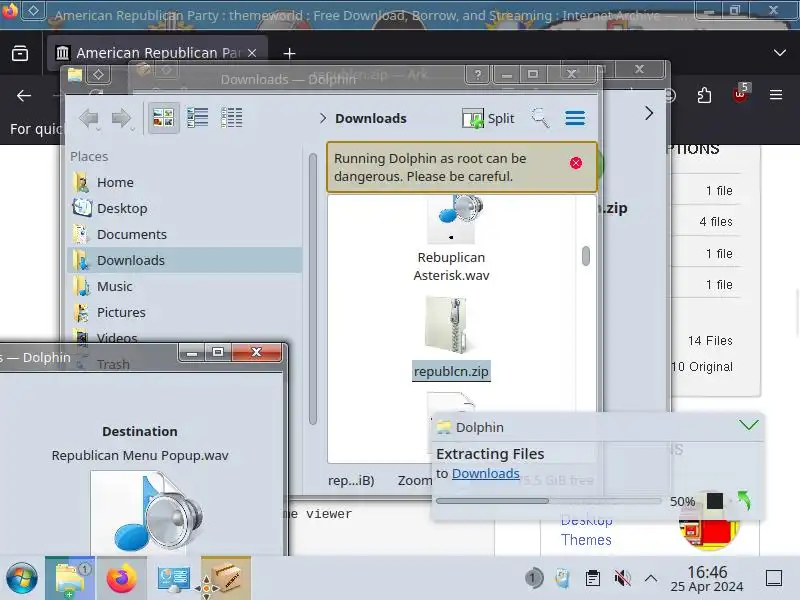Click Downloads breadcrumb in location bar
800x600 pixels.
point(371,118)
